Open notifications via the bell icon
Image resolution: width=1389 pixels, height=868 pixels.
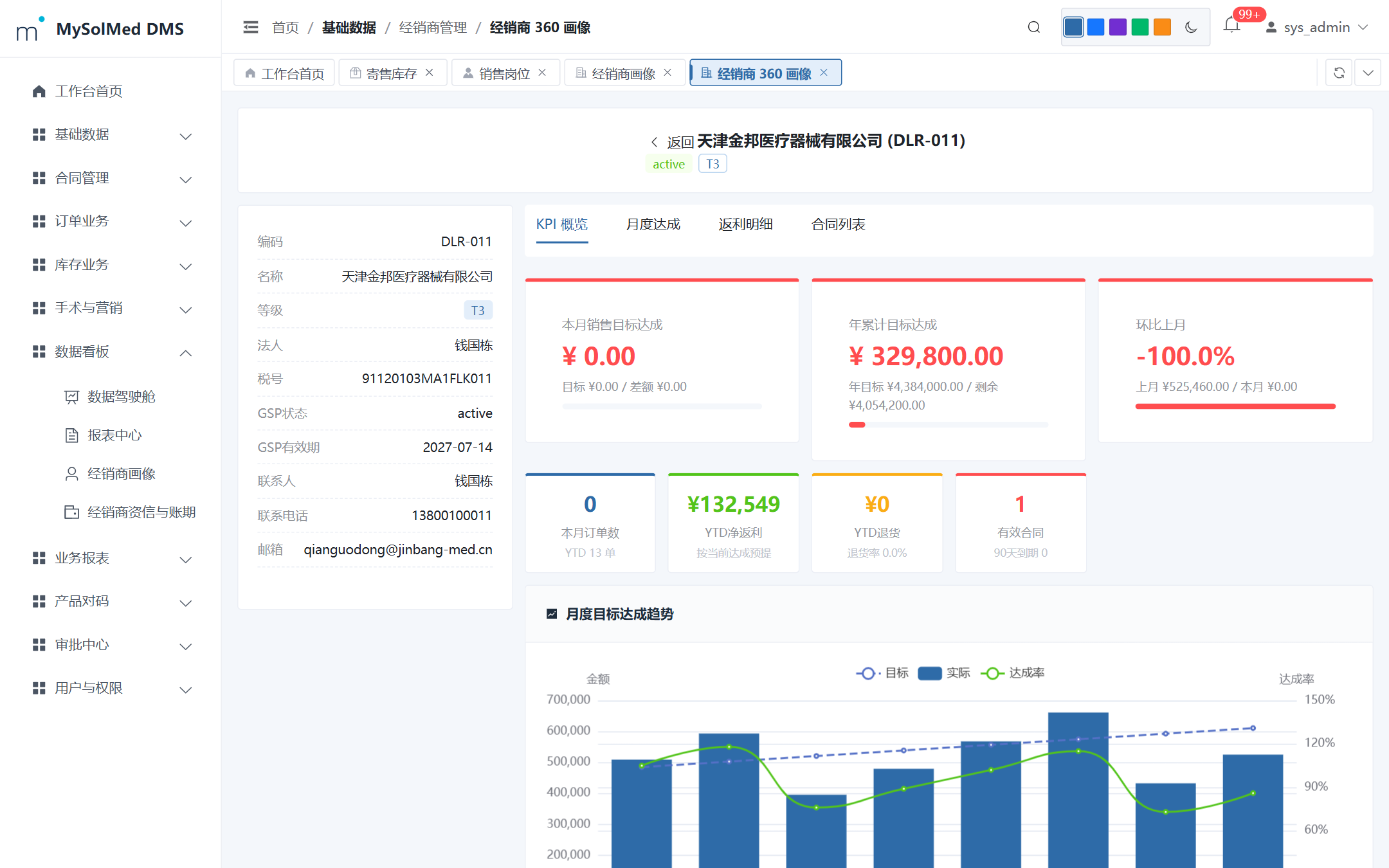click(x=1231, y=26)
